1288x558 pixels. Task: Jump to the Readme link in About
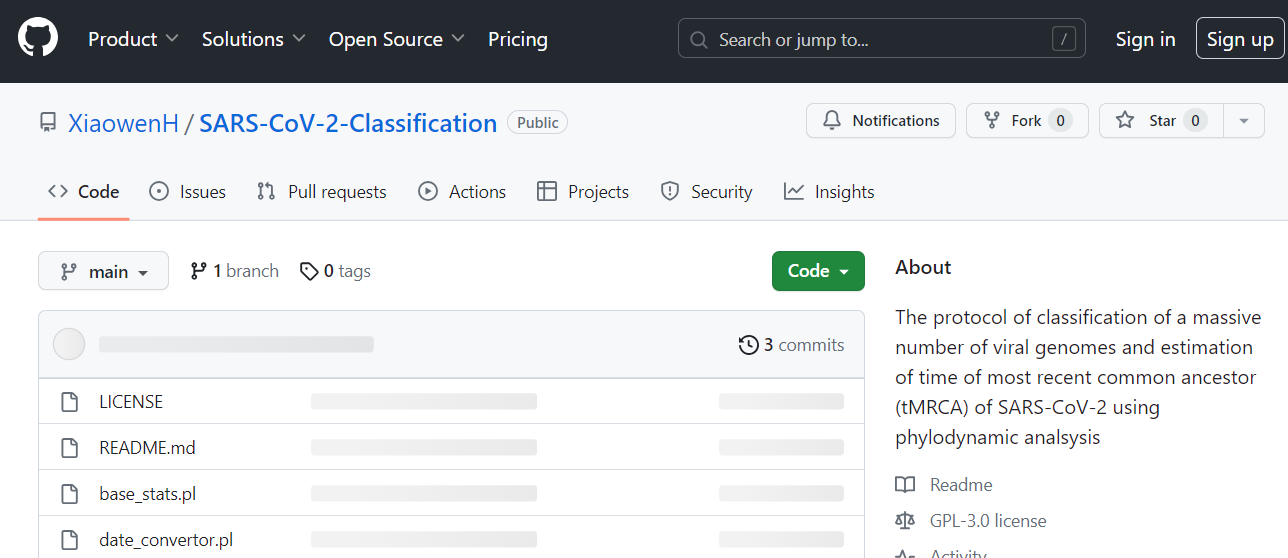coord(961,485)
